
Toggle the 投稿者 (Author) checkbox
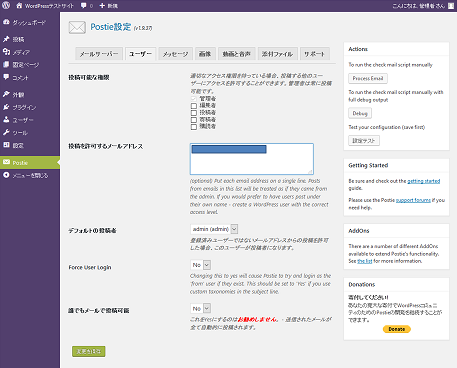point(194,113)
